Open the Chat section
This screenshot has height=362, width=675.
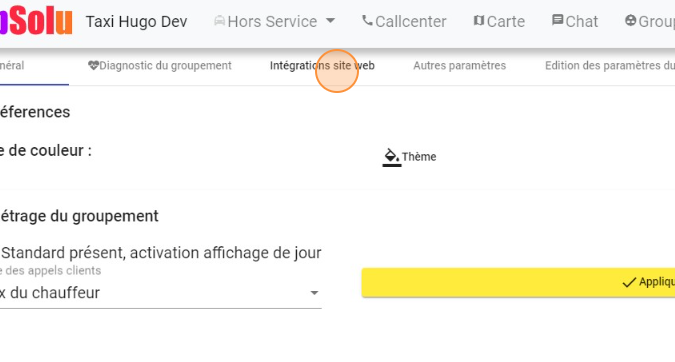[x=575, y=21]
